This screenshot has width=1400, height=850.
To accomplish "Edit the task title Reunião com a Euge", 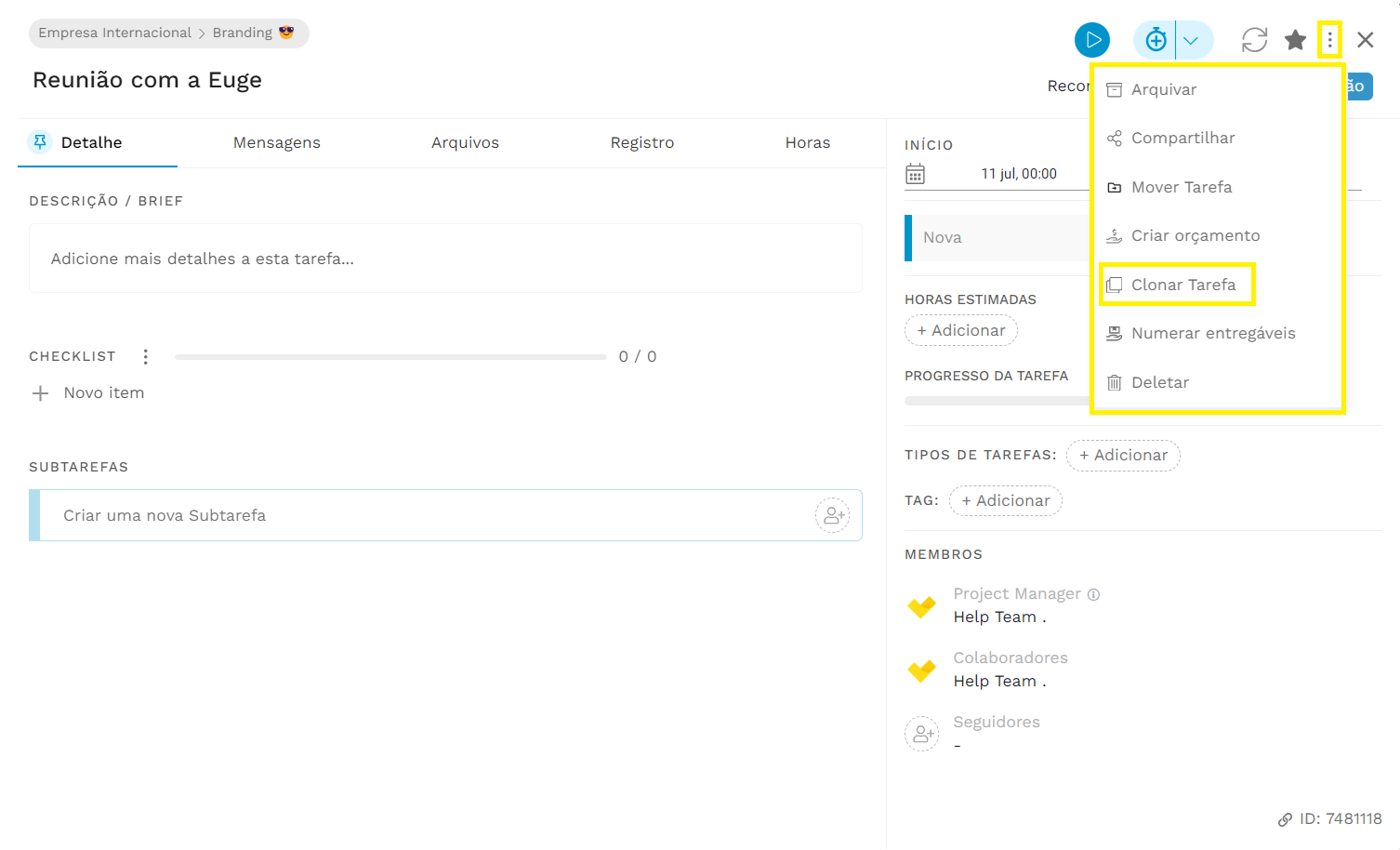I will (x=147, y=80).
